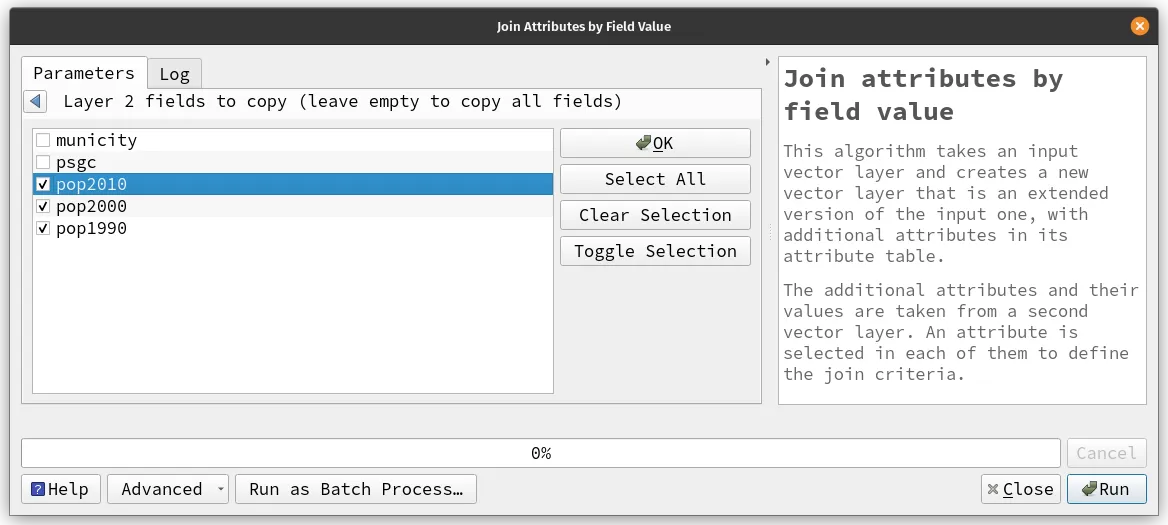Select the psgc row label
This screenshot has width=1168, height=525.
pyautogui.click(x=76, y=162)
